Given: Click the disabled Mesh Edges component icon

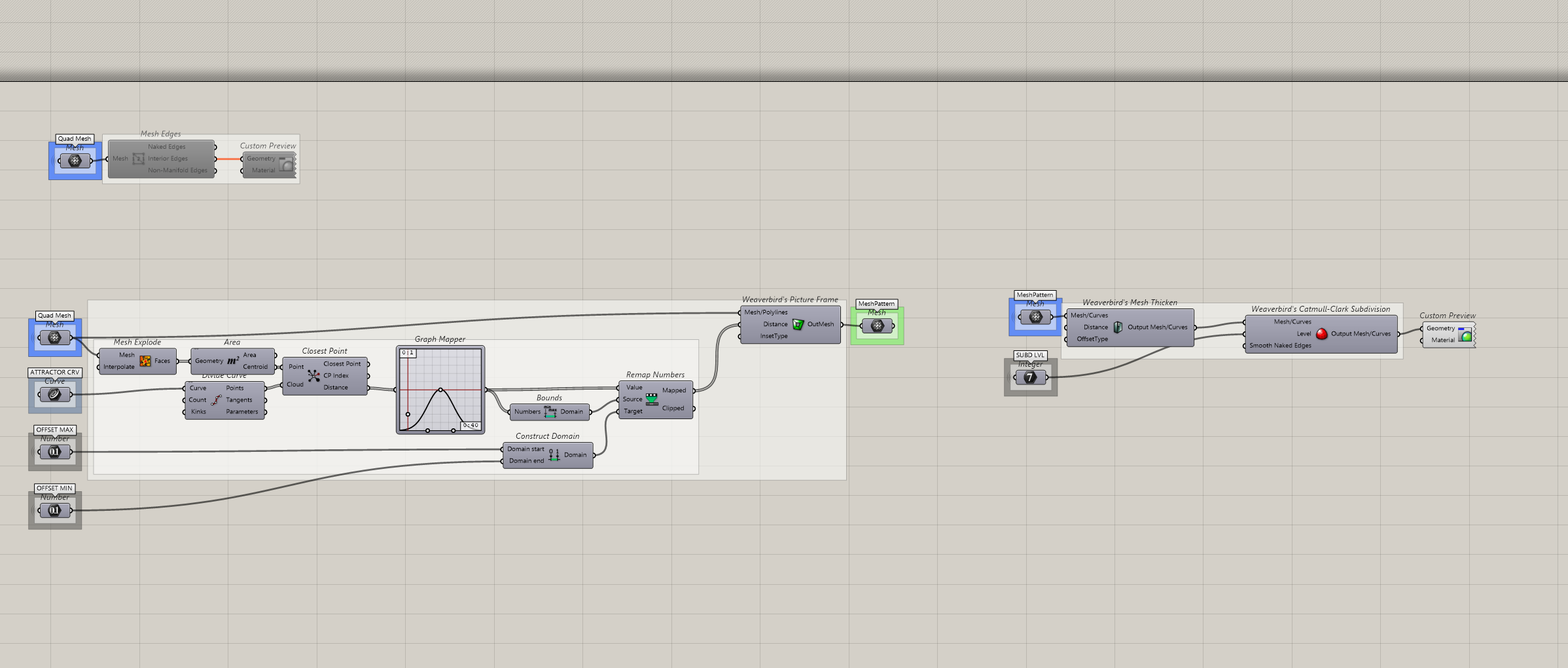Looking at the screenshot, I should tap(138, 158).
